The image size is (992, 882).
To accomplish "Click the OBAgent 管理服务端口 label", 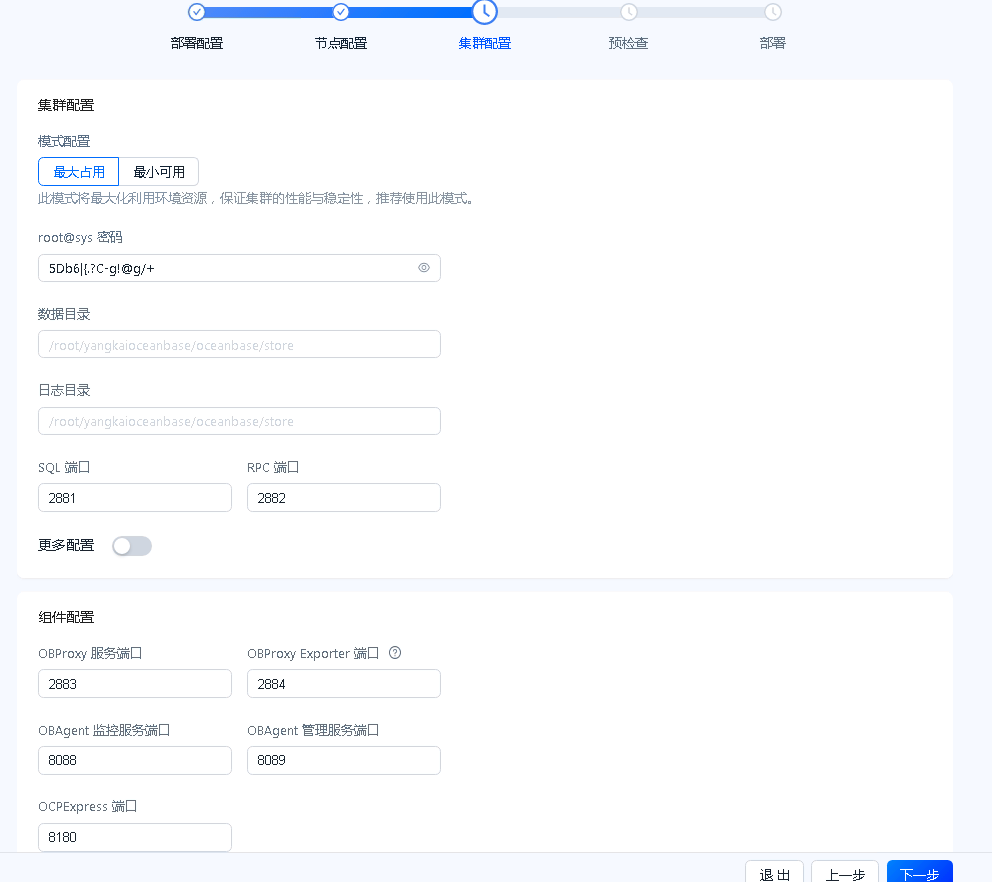I will point(313,730).
